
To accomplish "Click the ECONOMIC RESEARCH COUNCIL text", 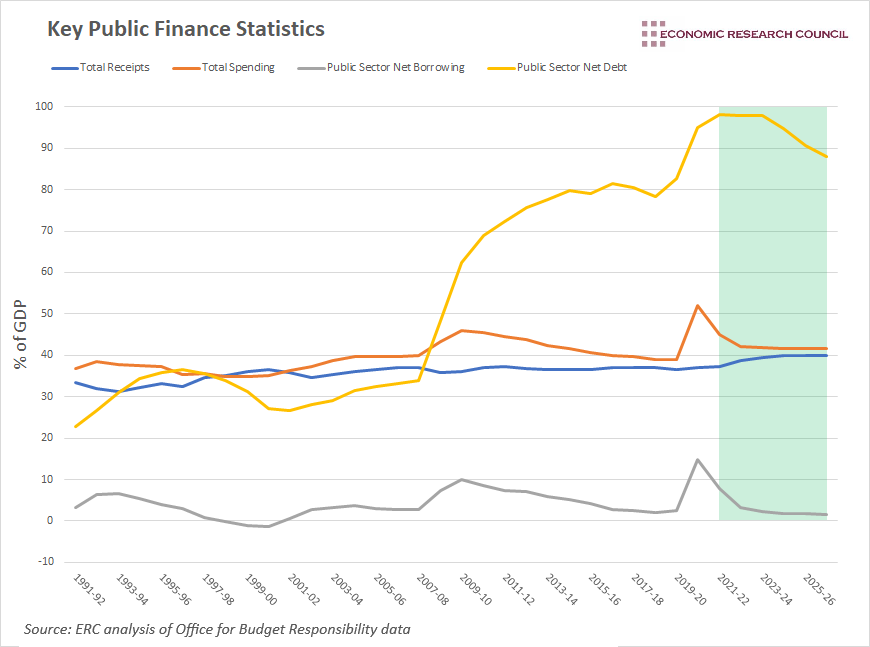I will (x=753, y=33).
